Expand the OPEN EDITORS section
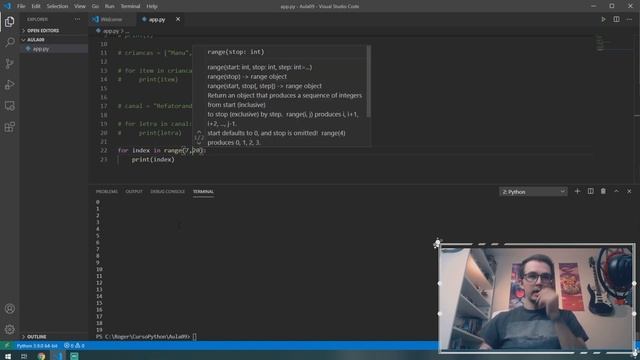The width and height of the screenshot is (640, 360). coord(43,31)
